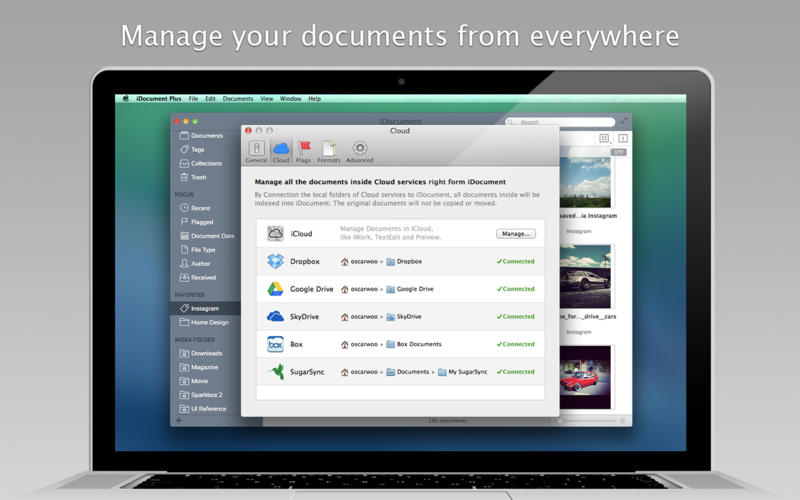Click the fullscreen arrows of iDocument window

624,121
